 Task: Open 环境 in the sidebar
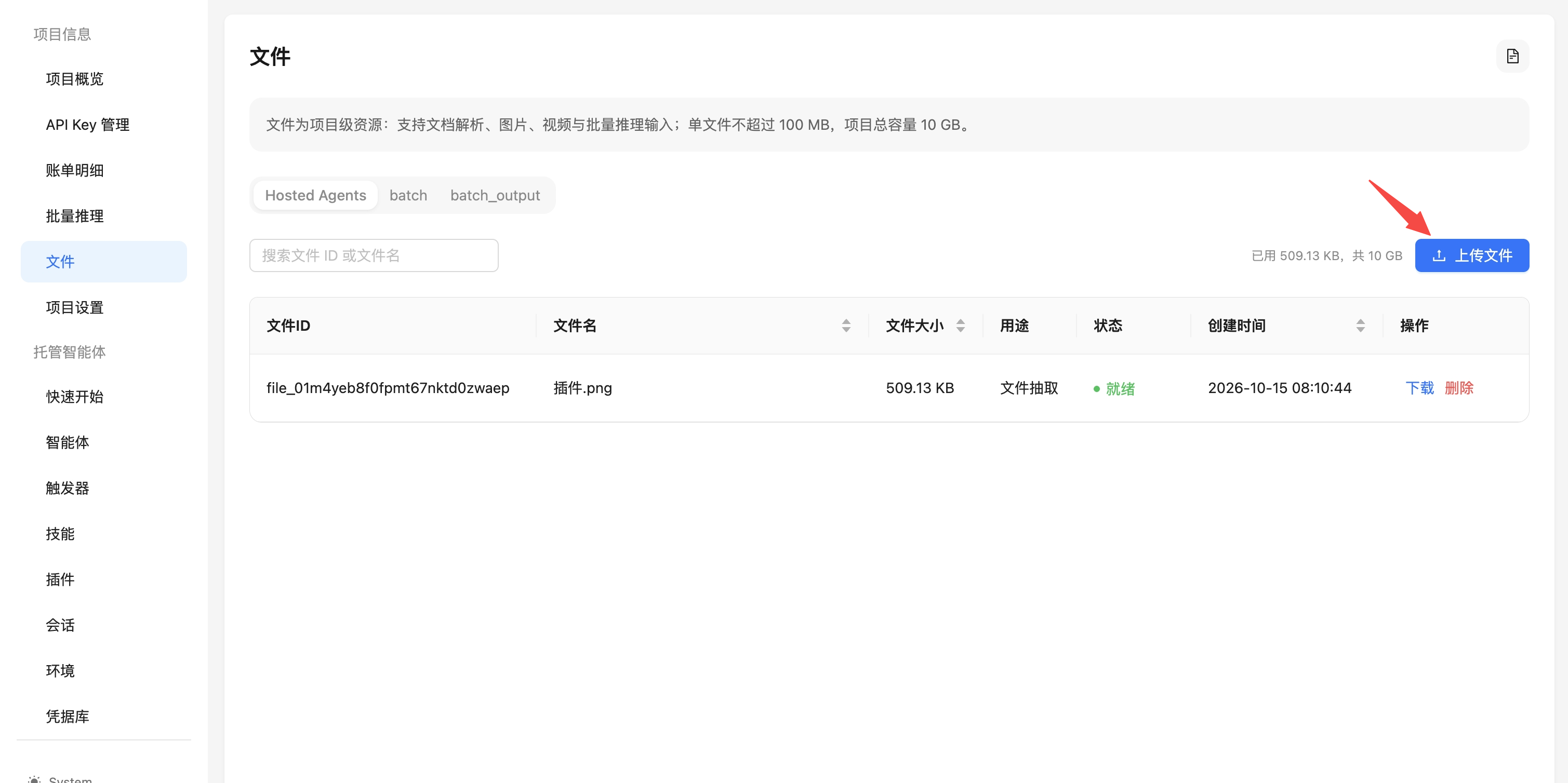(103, 670)
